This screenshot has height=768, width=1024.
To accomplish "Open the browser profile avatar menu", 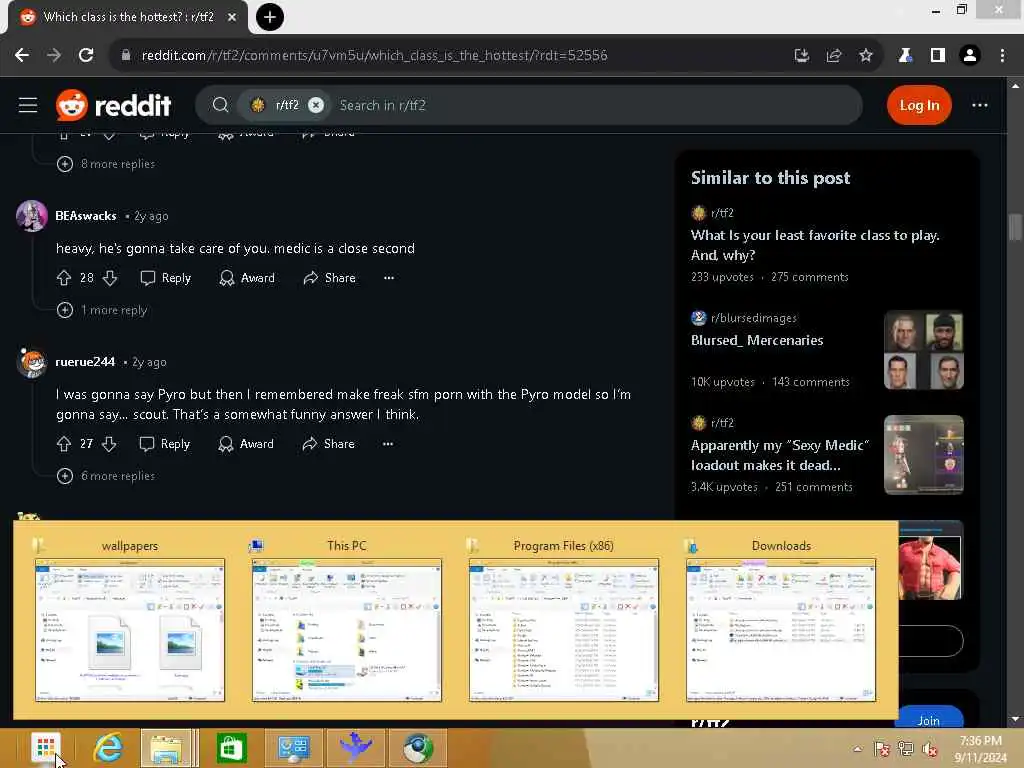I will tap(970, 56).
